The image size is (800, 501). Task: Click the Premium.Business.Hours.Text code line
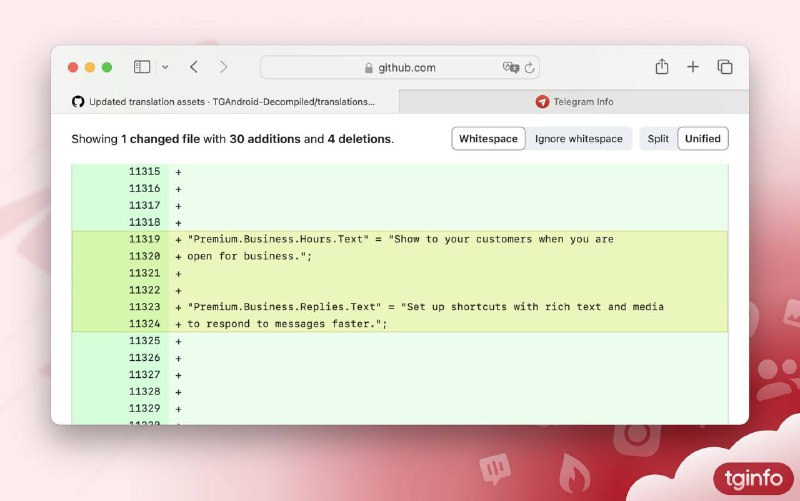tap(400, 240)
